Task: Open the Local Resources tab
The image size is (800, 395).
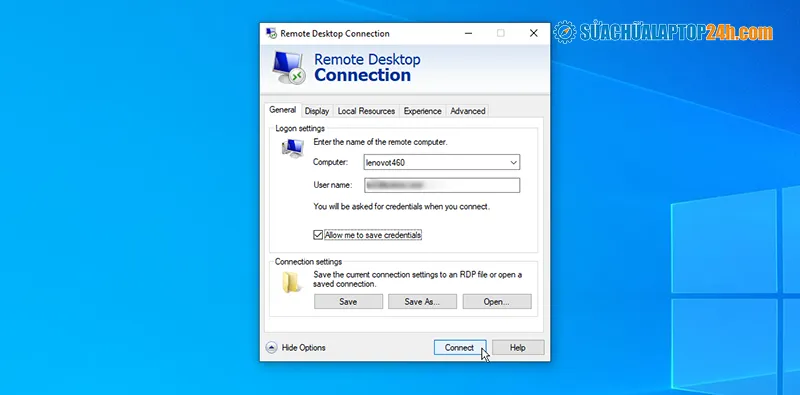Action: (366, 111)
